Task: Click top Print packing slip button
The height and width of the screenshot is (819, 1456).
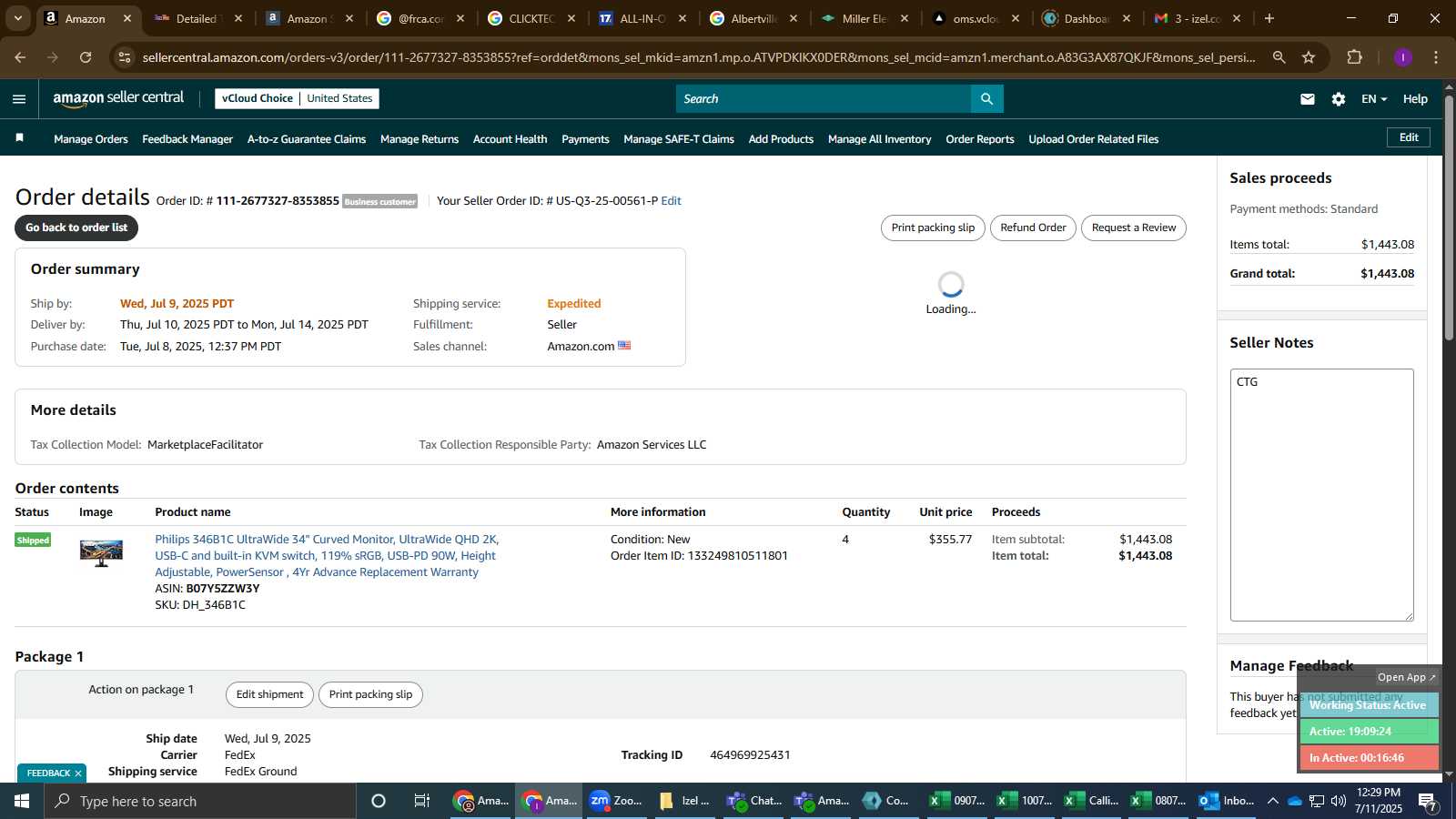Action: 933,227
